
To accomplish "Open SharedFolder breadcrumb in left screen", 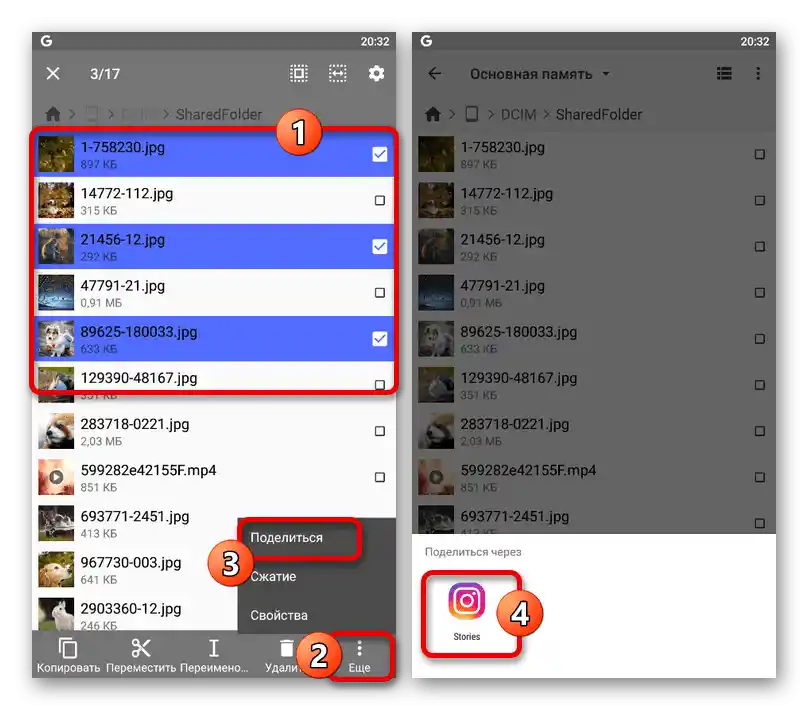I will [218, 114].
